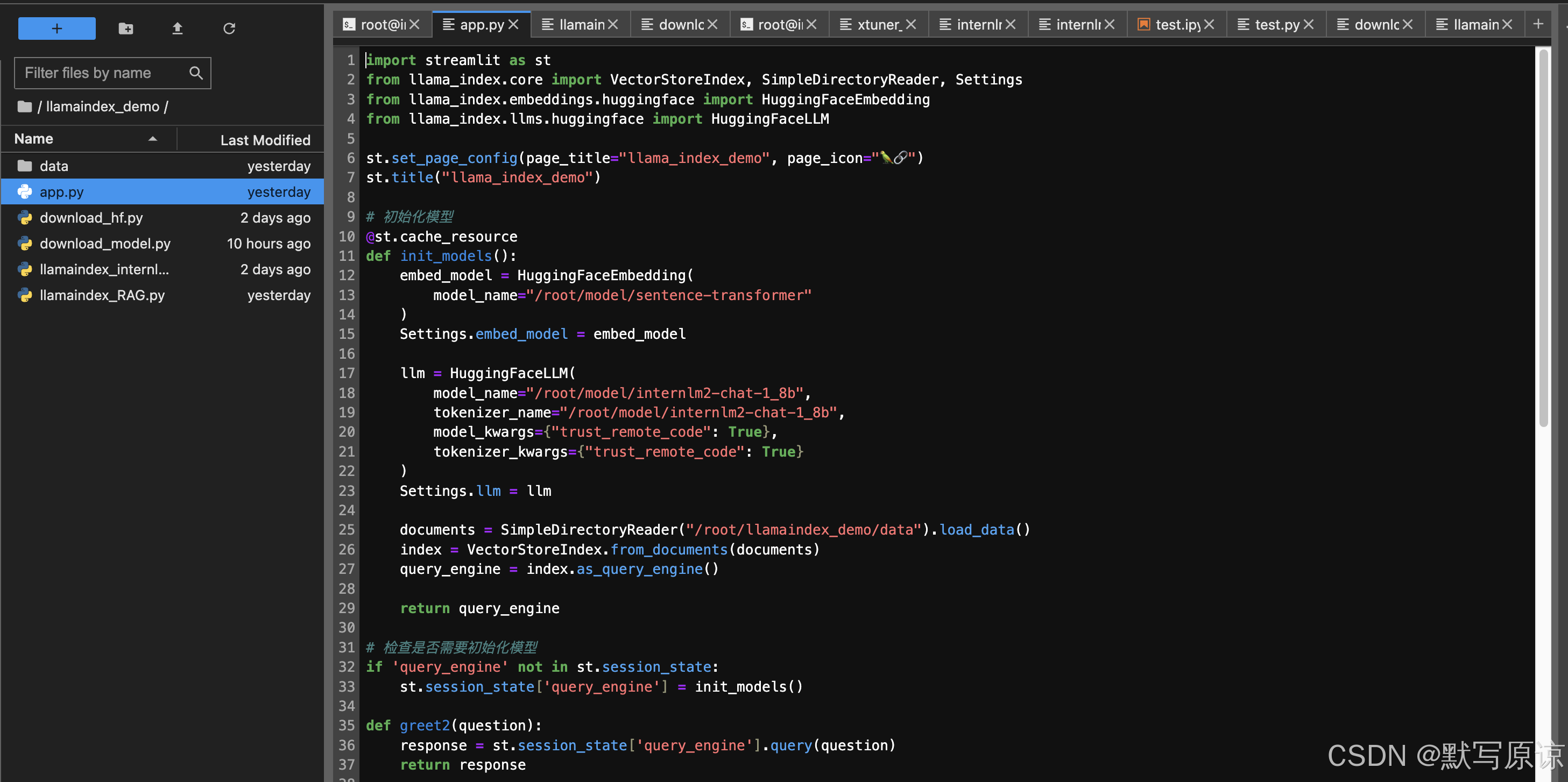Refresh the file browser listing
The width and height of the screenshot is (1568, 782).
(229, 28)
